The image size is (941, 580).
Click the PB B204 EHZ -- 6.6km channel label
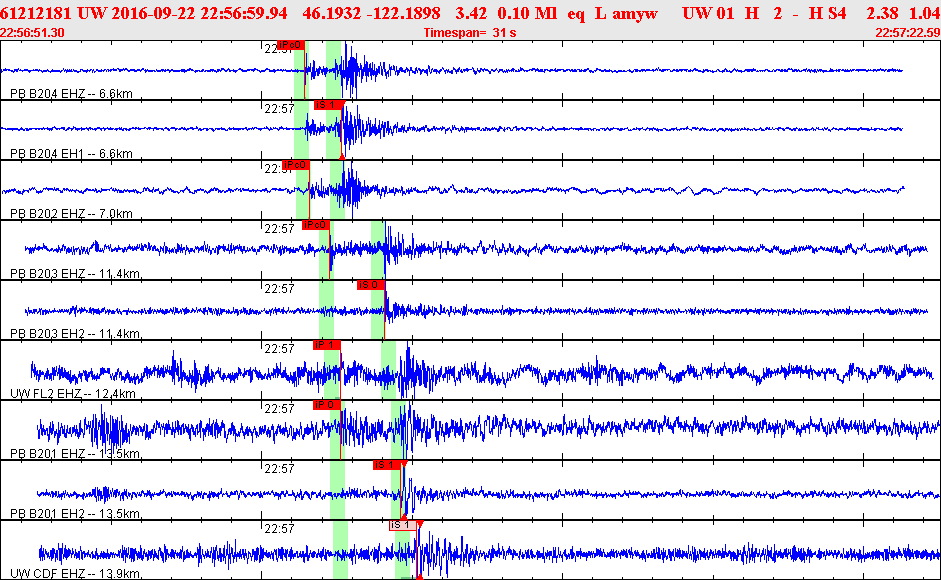click(x=71, y=94)
